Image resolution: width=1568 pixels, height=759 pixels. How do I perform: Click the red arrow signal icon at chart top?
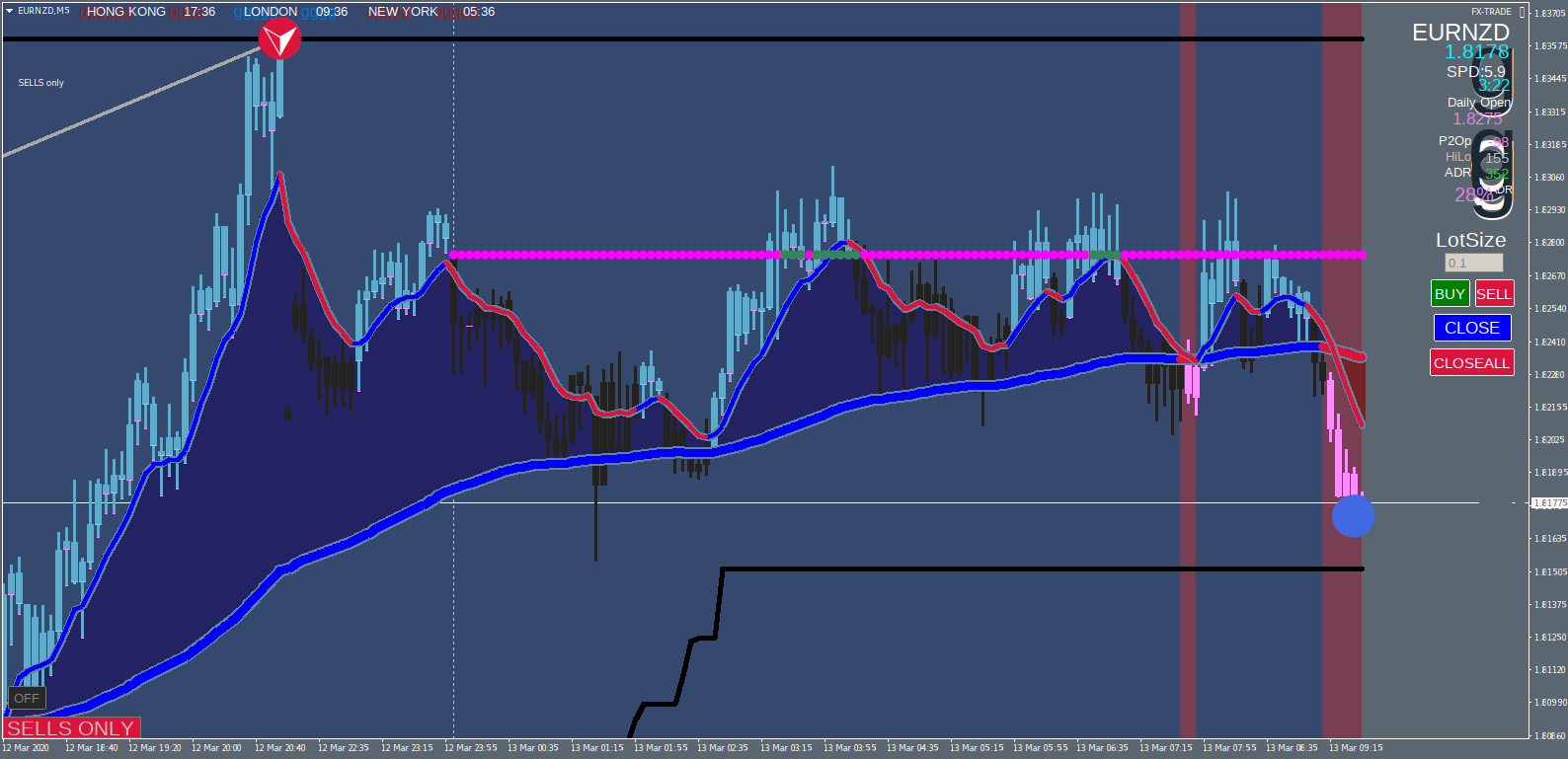click(x=279, y=39)
